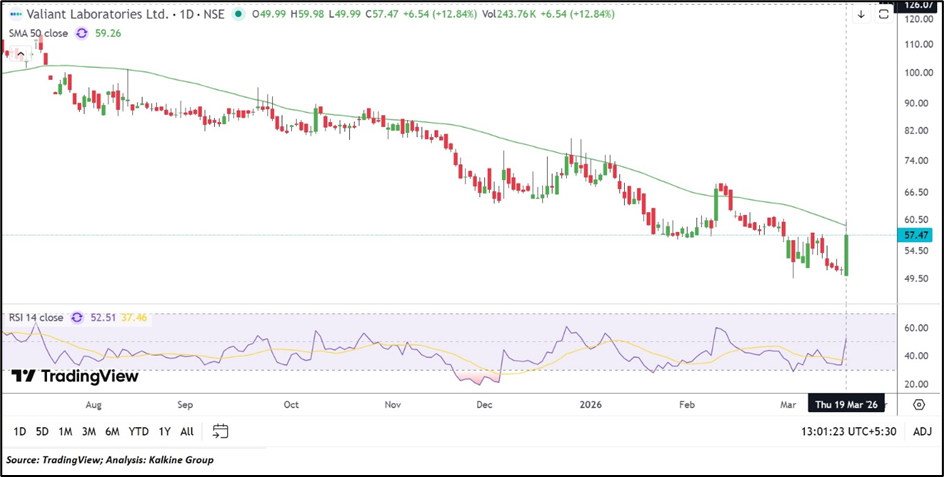
Task: Click the RSI 14 refresh indicator icon
Action: point(78,318)
